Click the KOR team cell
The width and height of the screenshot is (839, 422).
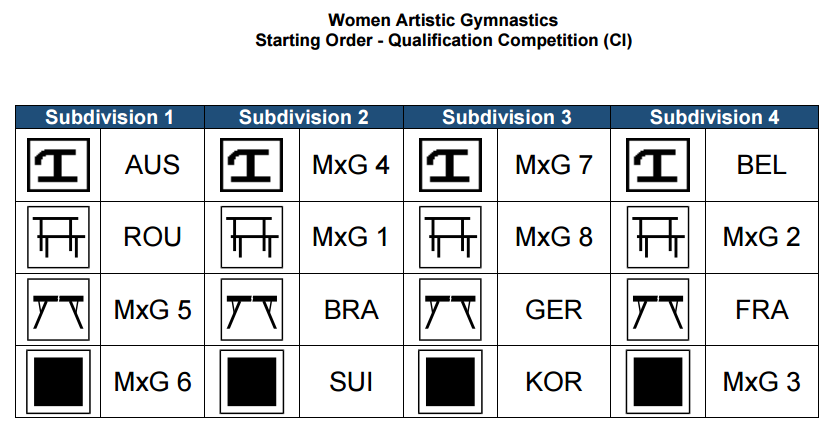coord(553,382)
